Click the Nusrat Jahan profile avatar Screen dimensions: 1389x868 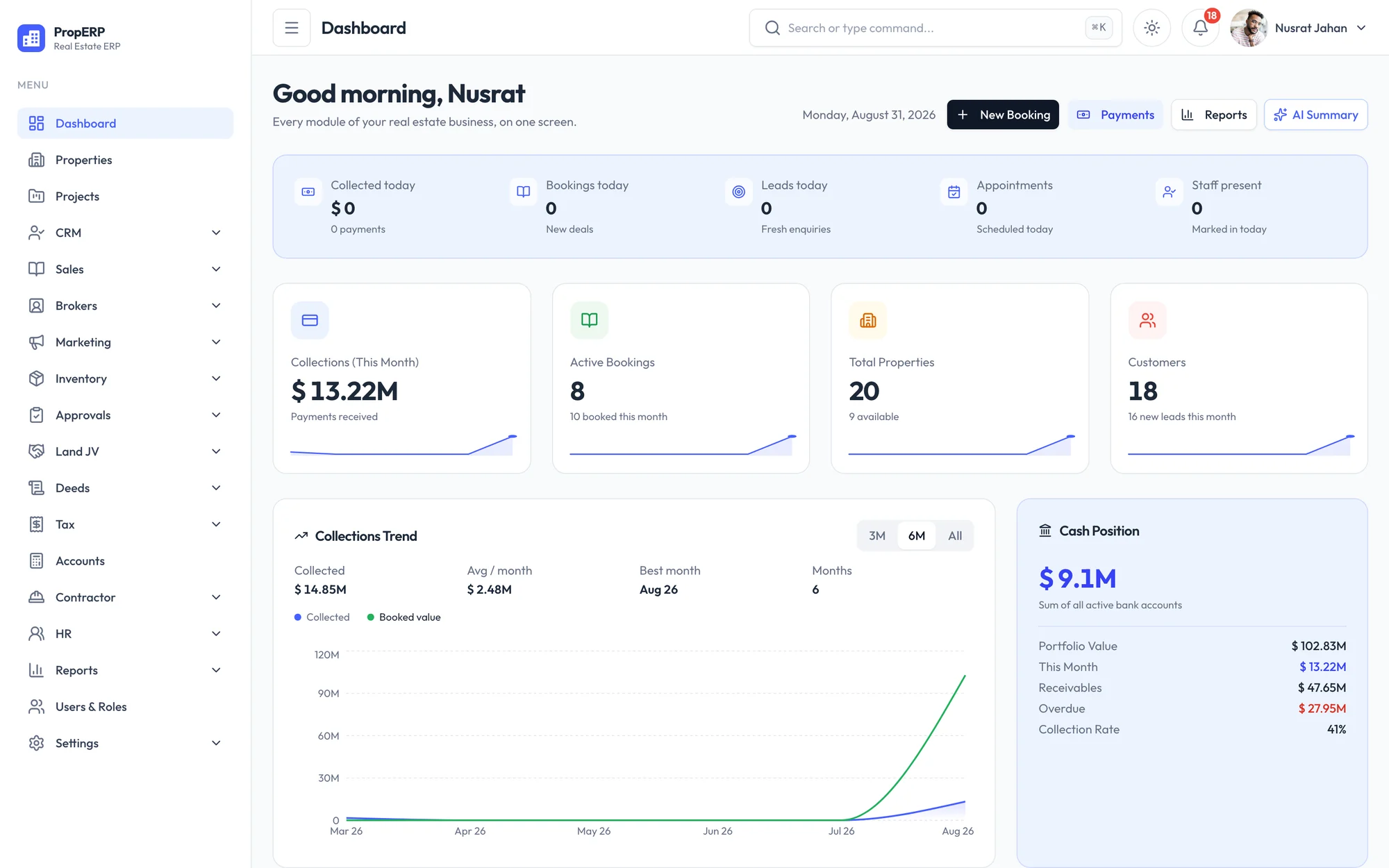click(1249, 28)
